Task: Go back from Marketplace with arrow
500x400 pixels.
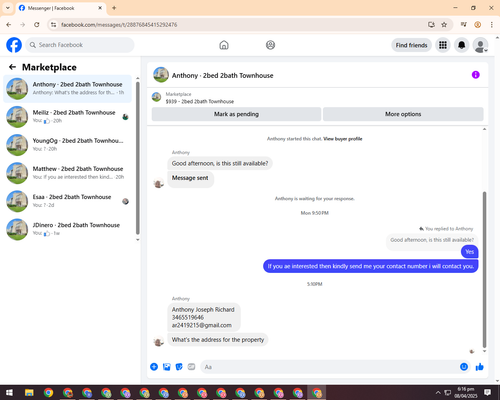Action: coord(12,67)
